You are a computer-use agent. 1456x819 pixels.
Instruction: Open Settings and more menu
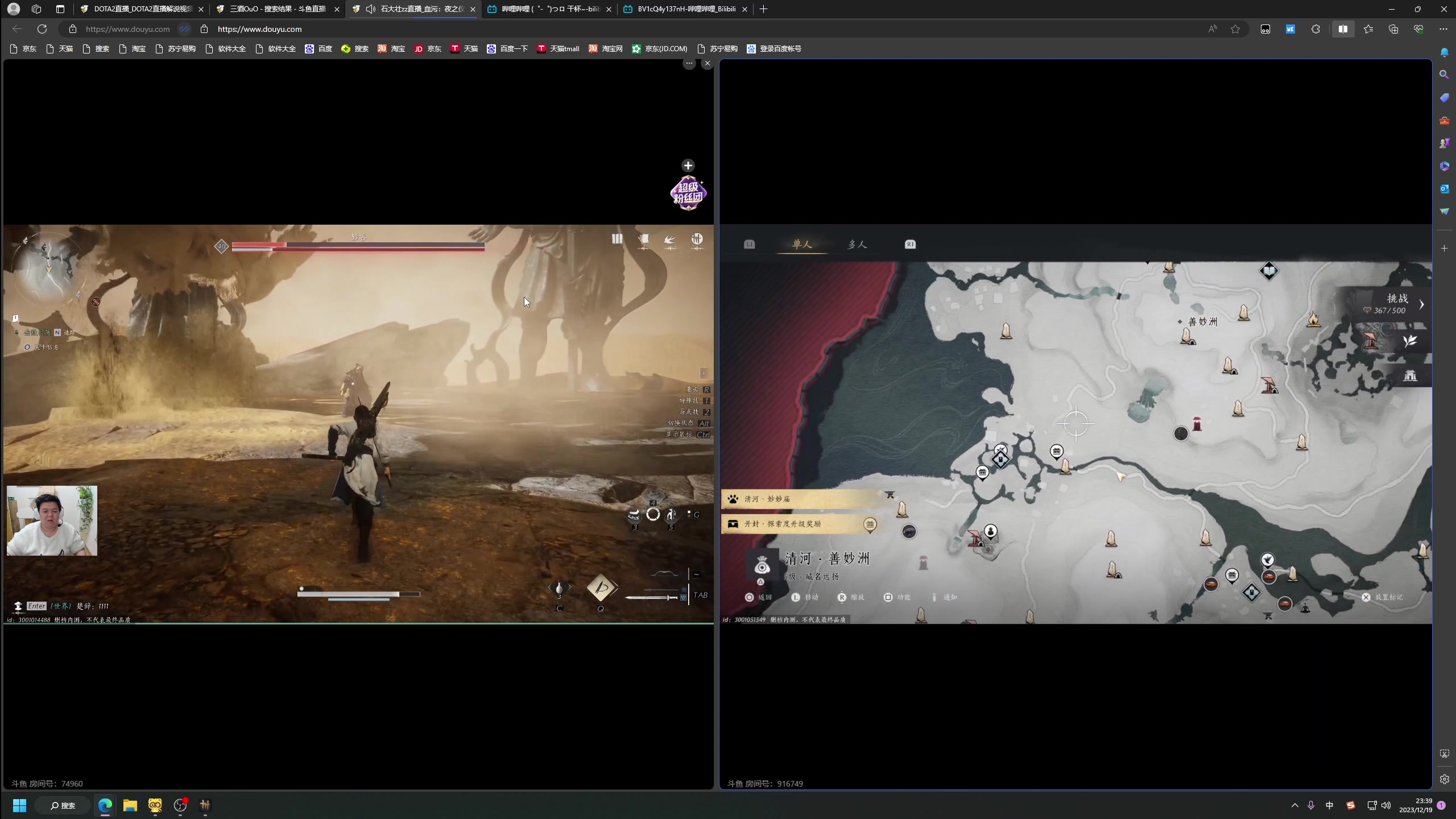(x=1443, y=29)
